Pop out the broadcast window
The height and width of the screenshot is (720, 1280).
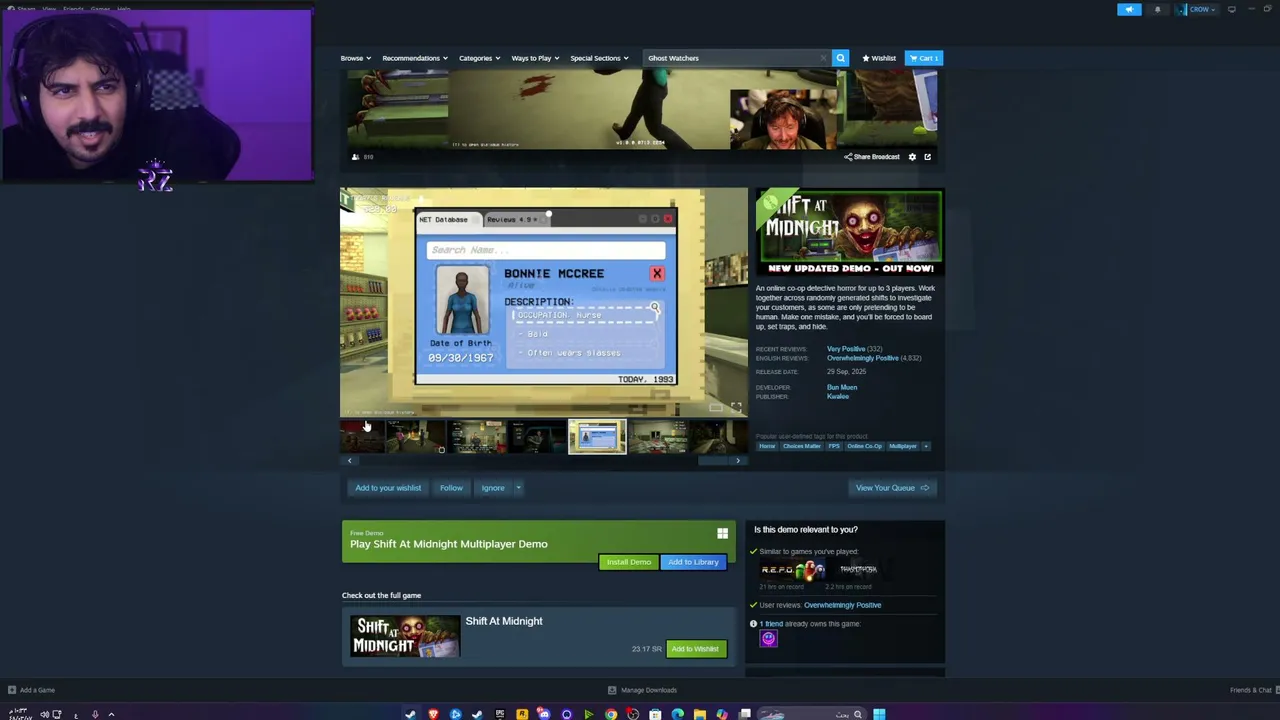pos(927,157)
